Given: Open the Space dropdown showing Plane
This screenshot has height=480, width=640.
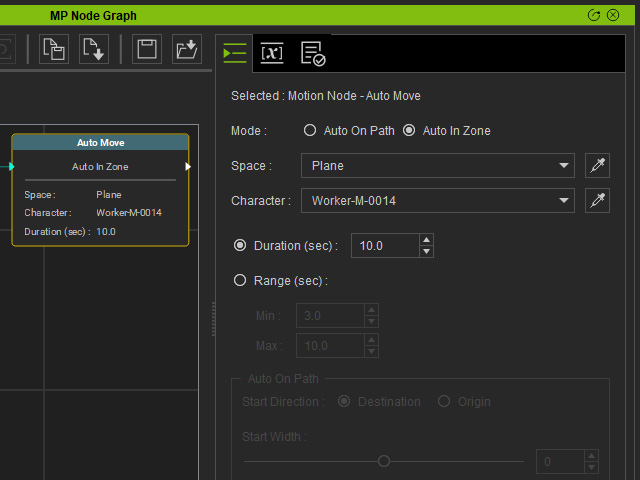Looking at the screenshot, I should coord(438,166).
